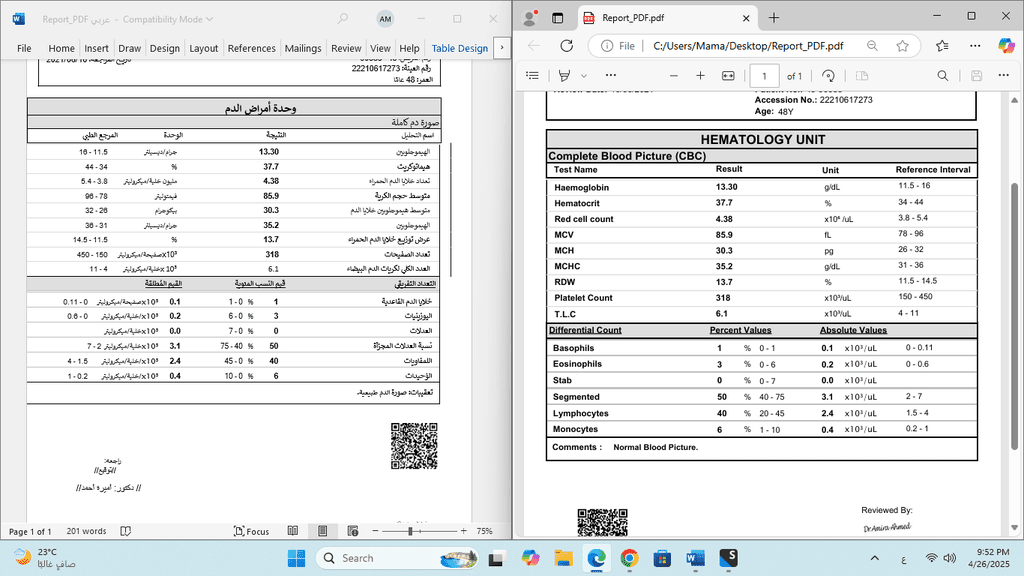1024x576 pixels.
Task: Click the 201 words count in the status bar
Action: point(86,531)
